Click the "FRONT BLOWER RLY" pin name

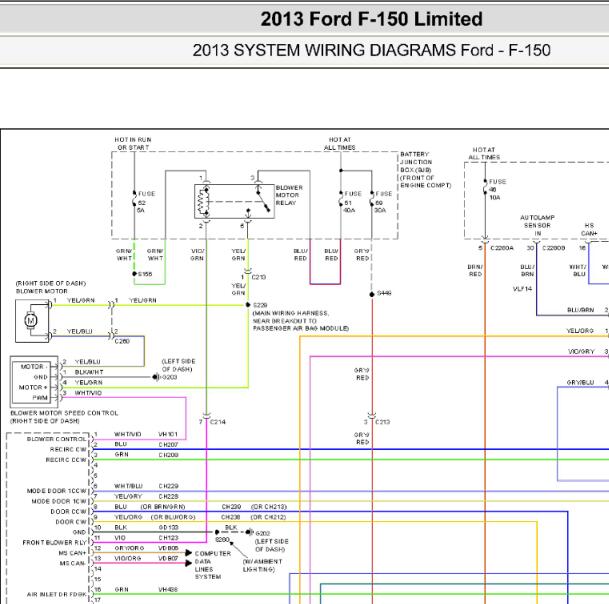pos(54,542)
